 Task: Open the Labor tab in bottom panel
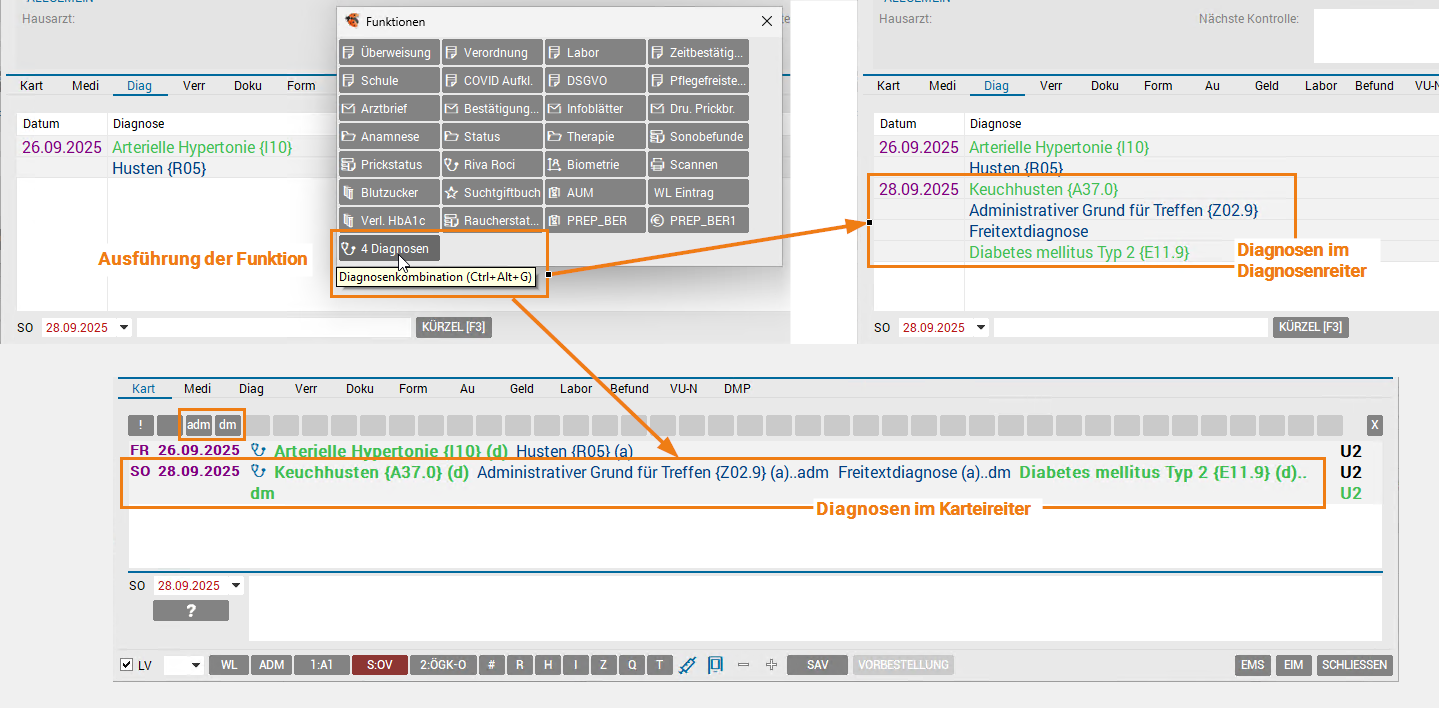[x=576, y=389]
